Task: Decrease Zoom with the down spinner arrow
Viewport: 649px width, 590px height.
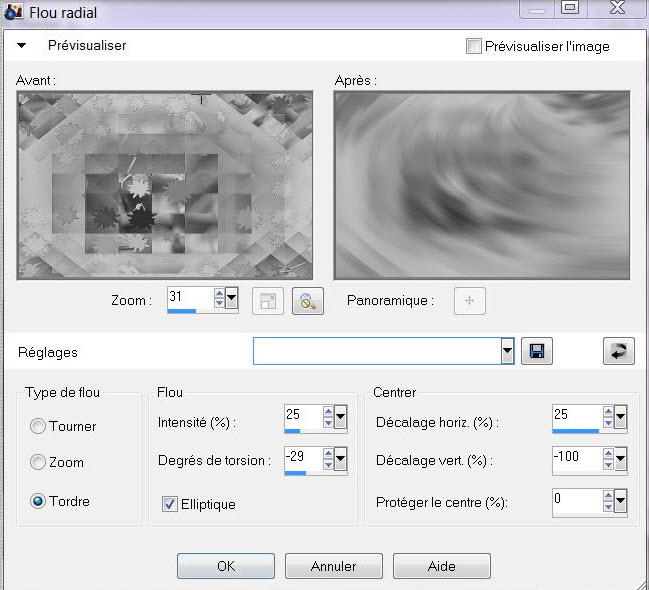Action: [219, 303]
